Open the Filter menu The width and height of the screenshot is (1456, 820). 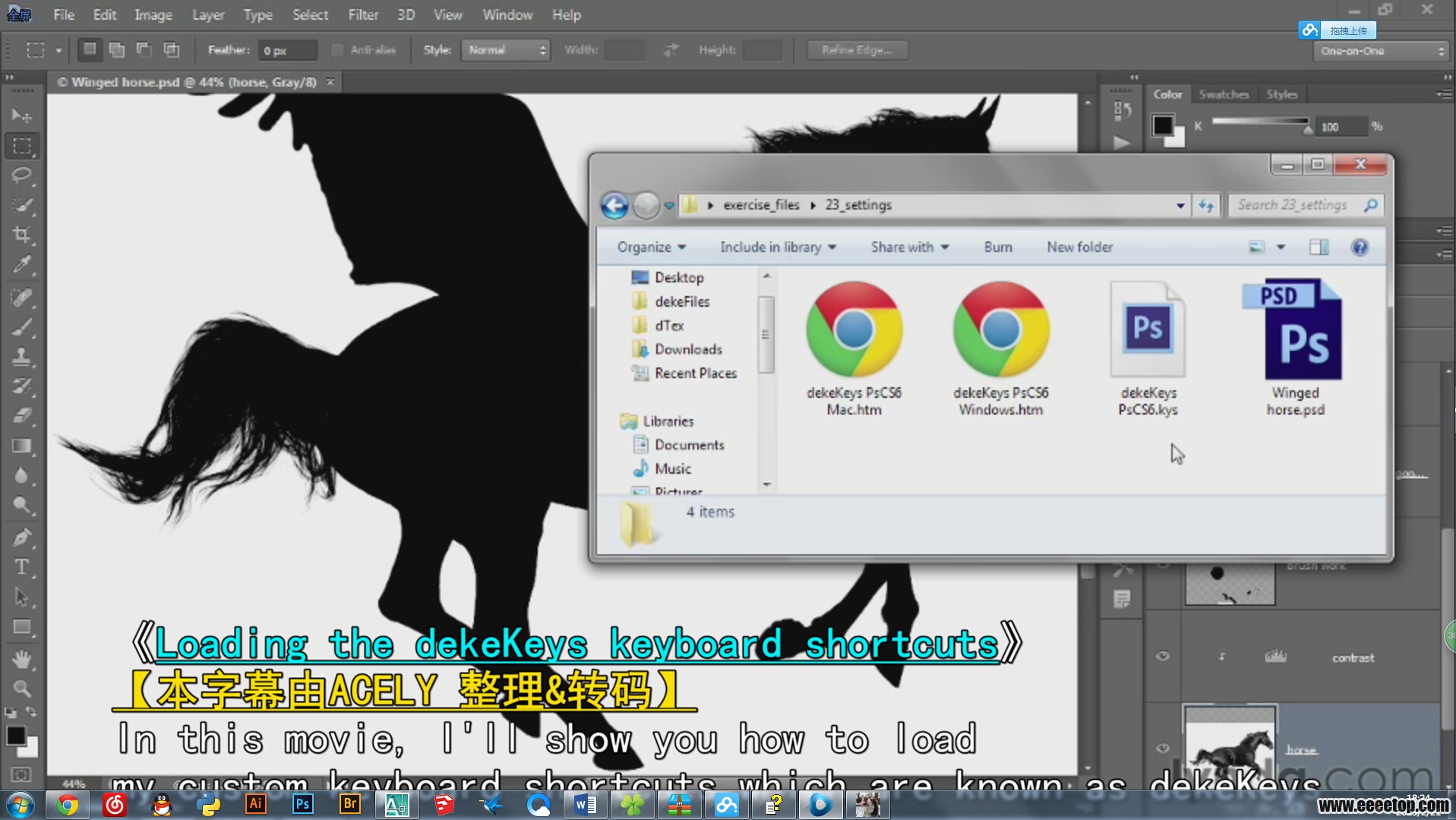[x=363, y=14]
